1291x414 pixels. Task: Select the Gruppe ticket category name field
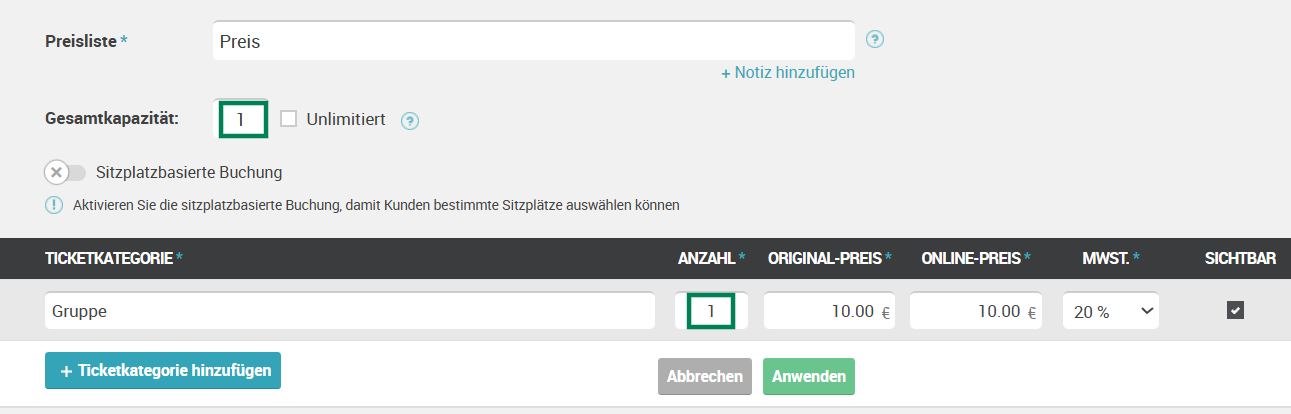[x=350, y=311]
